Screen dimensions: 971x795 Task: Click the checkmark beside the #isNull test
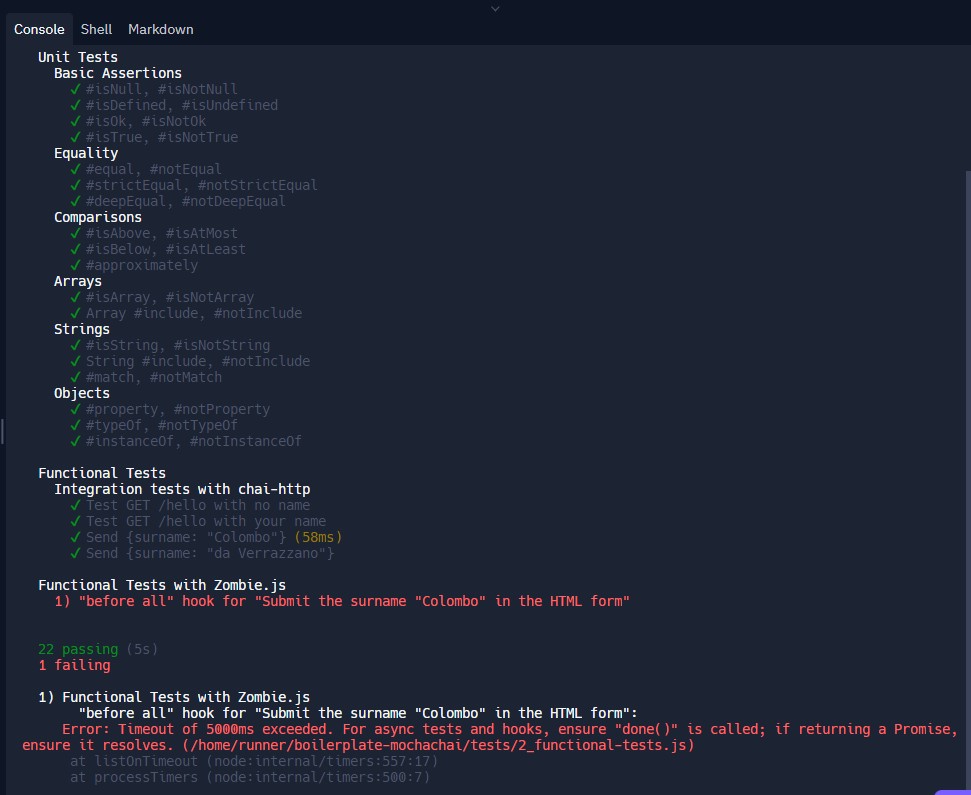point(75,89)
